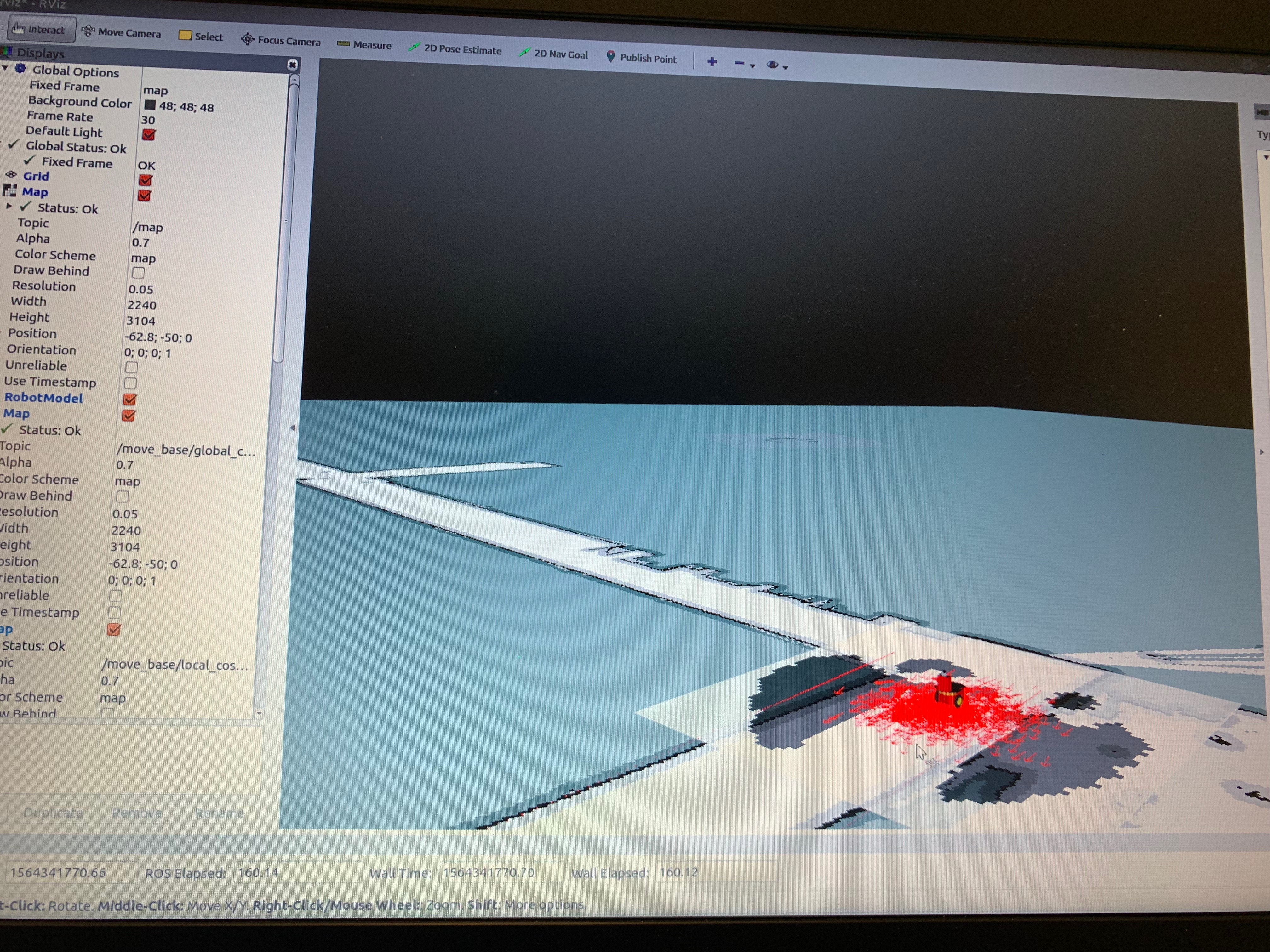Enable Unreliable for the /map topic
The image size is (1270, 952).
click(131, 367)
